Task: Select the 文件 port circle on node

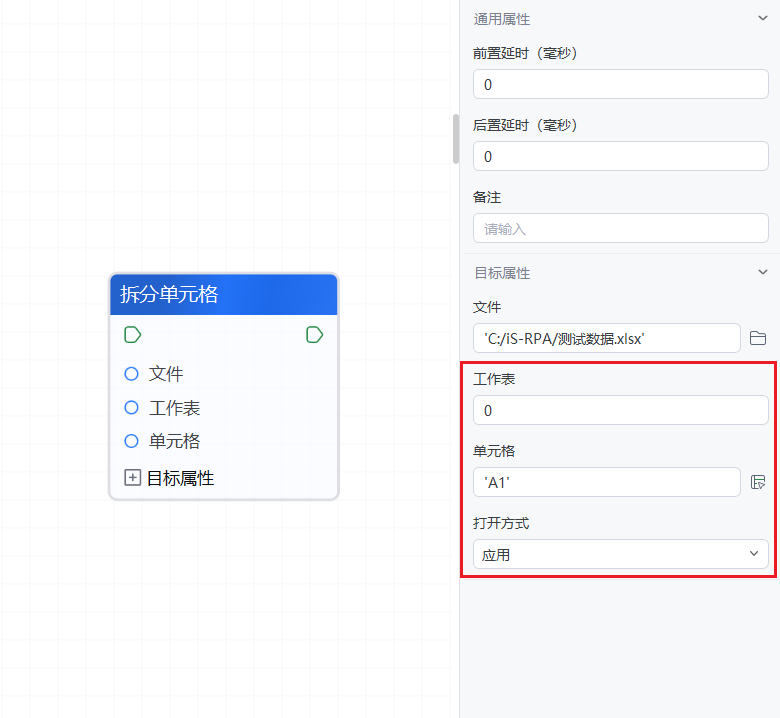Action: [x=131, y=374]
